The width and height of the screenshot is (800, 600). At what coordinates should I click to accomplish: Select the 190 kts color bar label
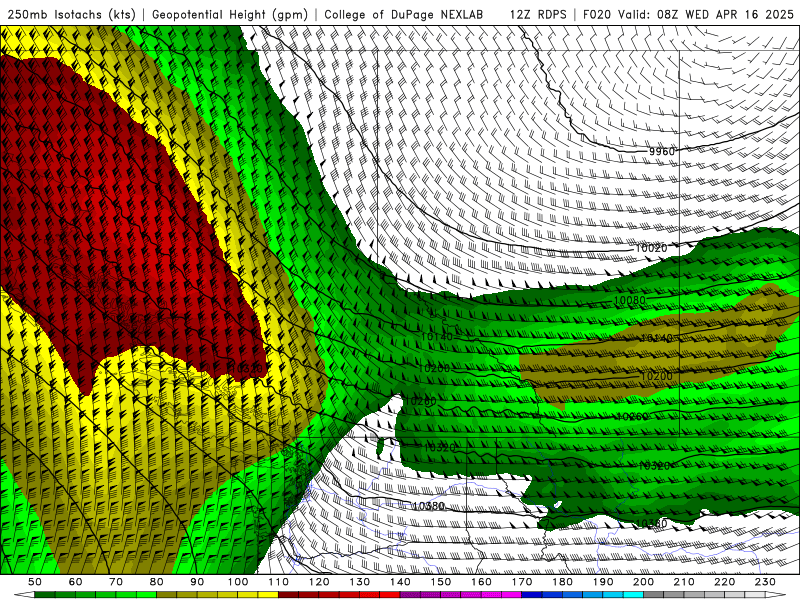(x=603, y=582)
